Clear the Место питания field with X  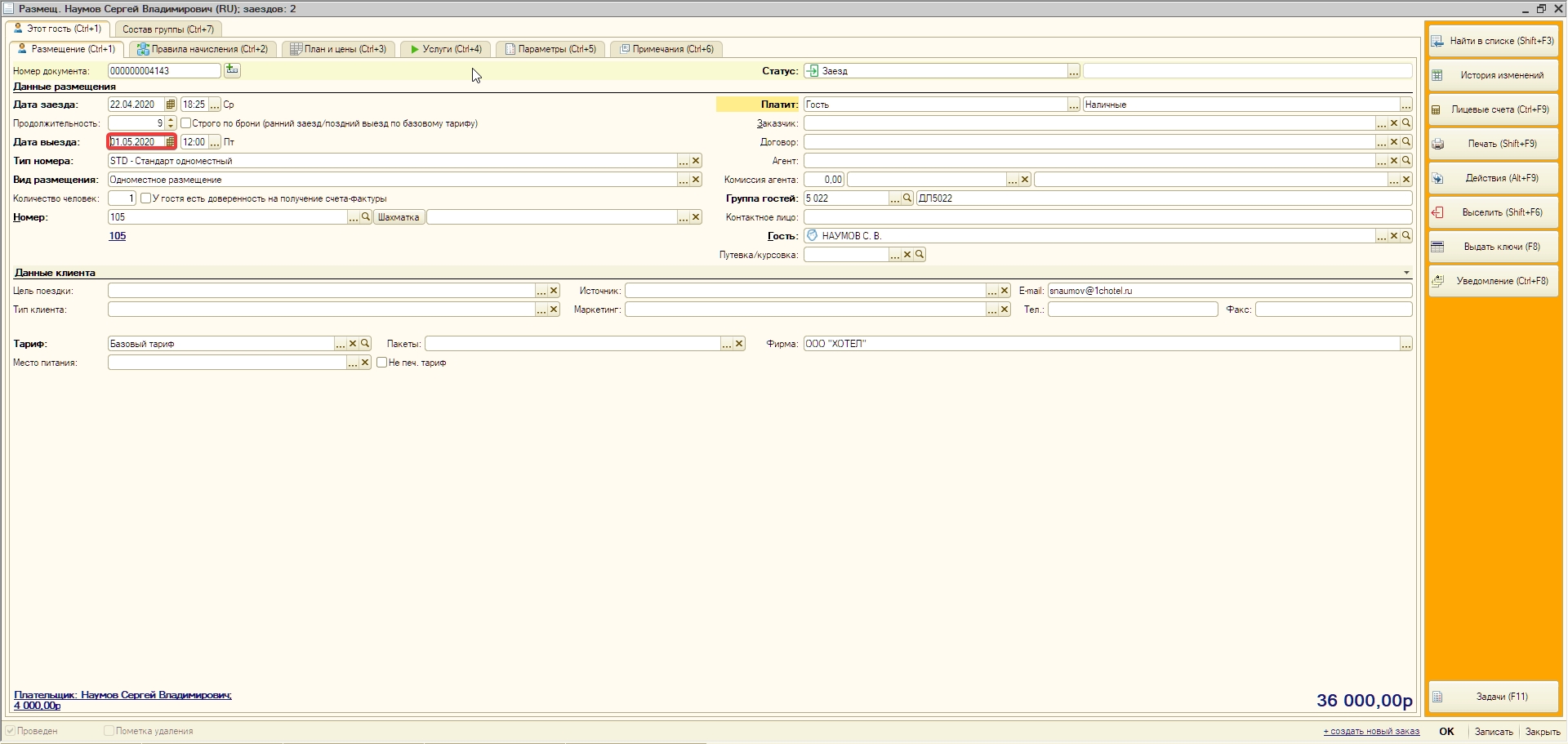365,363
